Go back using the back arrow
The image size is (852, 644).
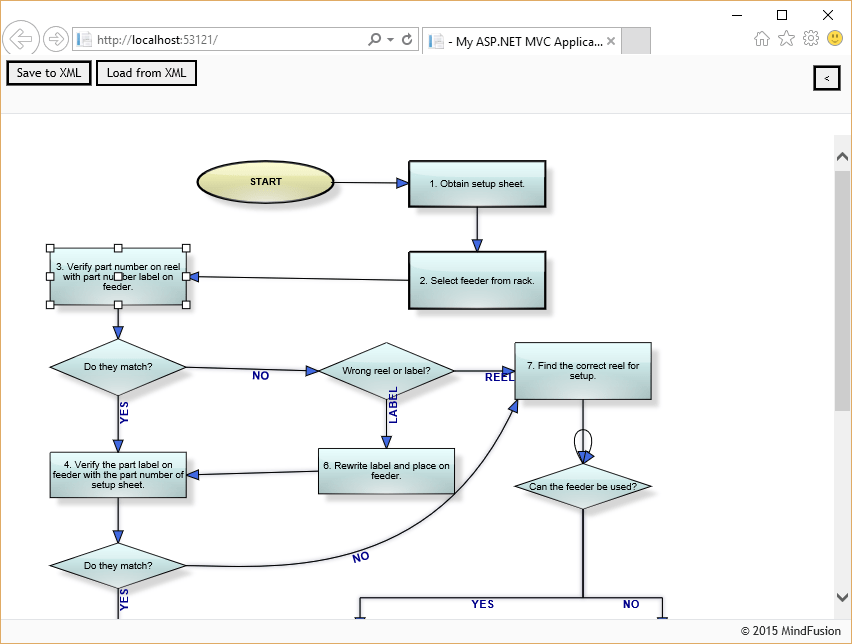pyautogui.click(x=20, y=38)
